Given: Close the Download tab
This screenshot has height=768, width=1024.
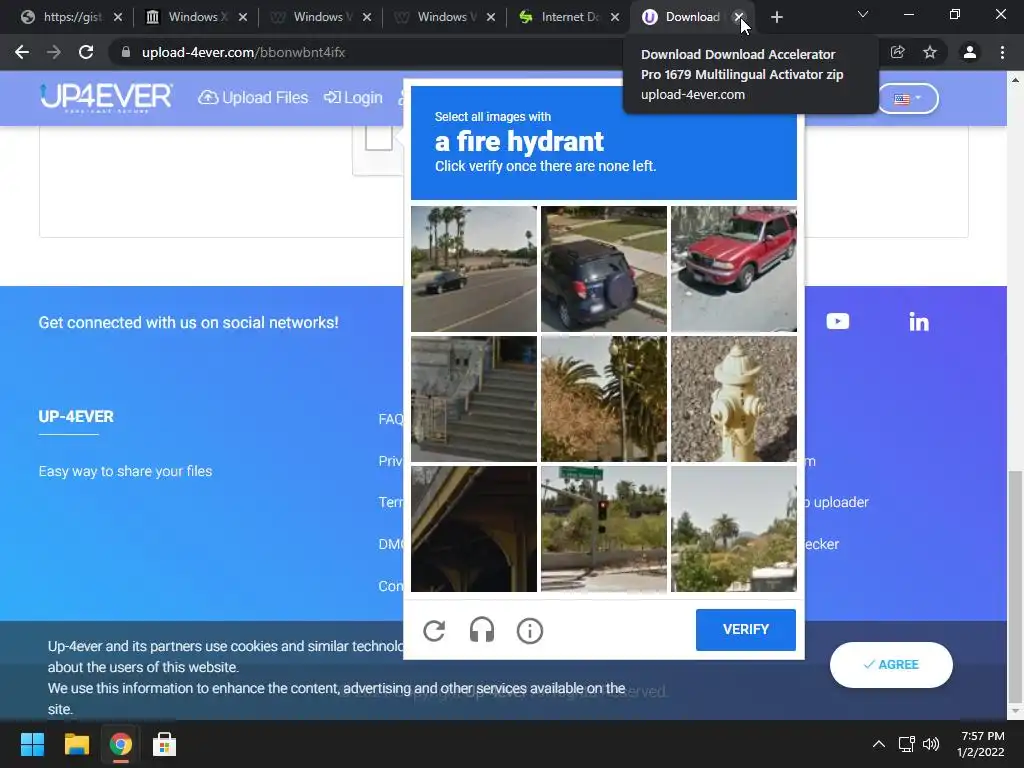Looking at the screenshot, I should point(739,17).
